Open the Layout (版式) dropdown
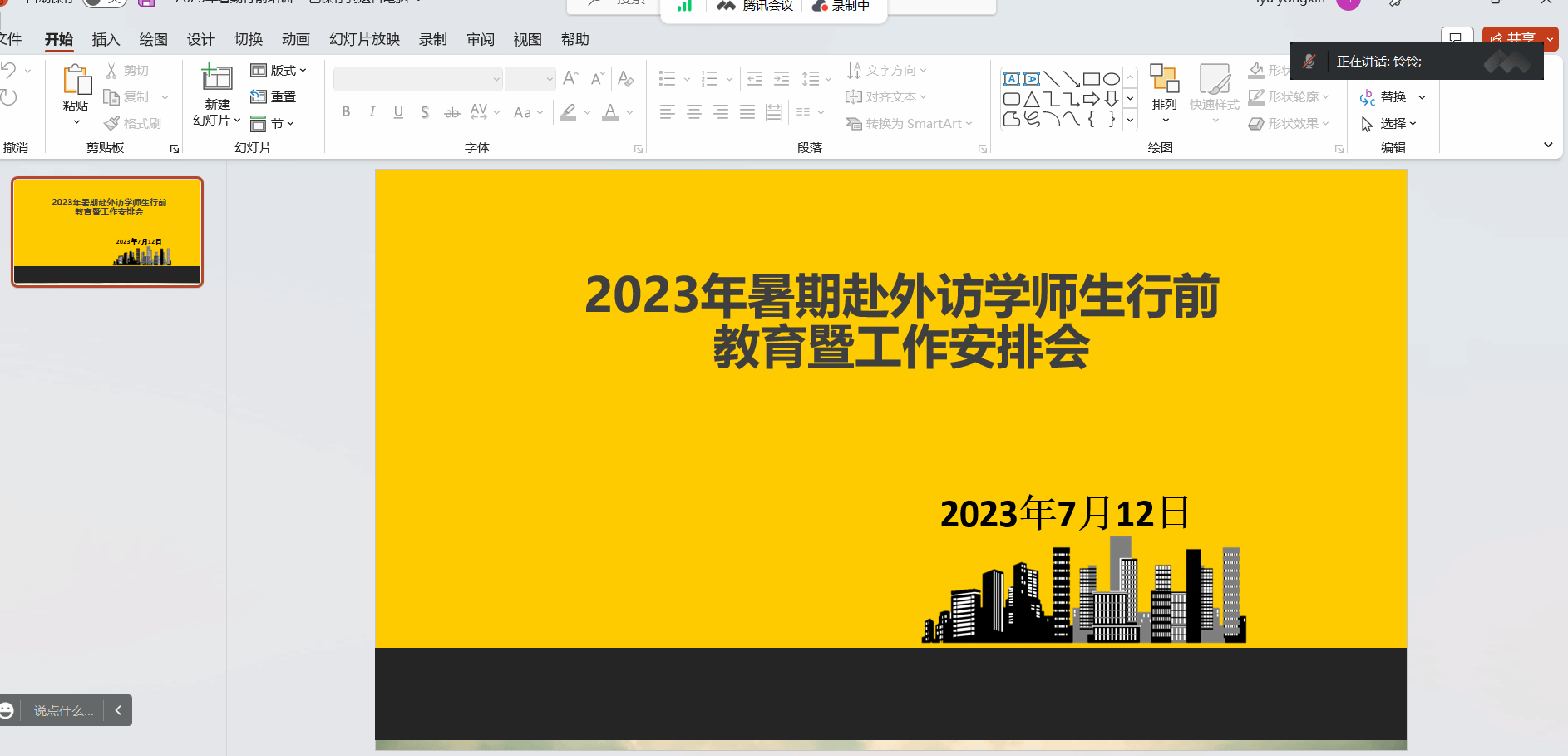This screenshot has width=1568, height=756. point(279,71)
